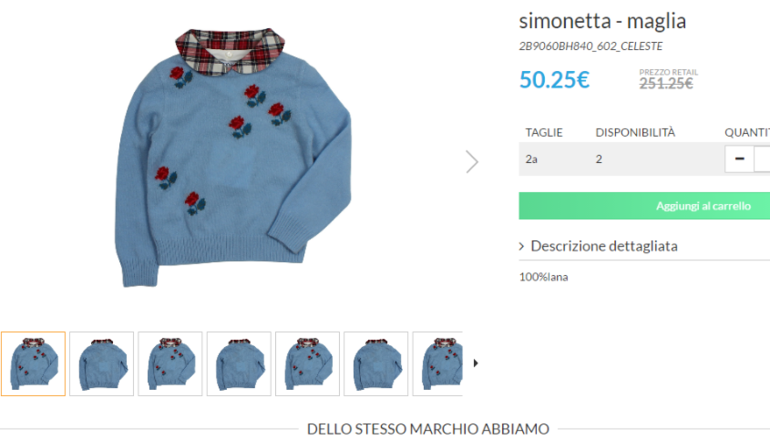Click the product title simonetta - maglia

[x=603, y=21]
